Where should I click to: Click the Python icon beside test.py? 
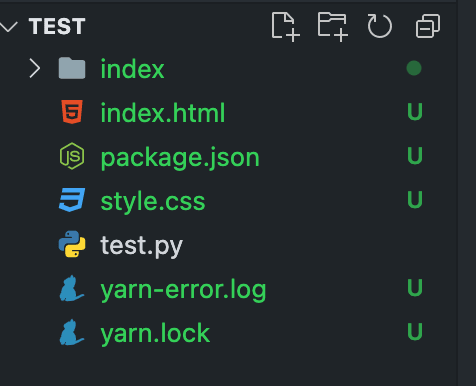click(x=72, y=244)
